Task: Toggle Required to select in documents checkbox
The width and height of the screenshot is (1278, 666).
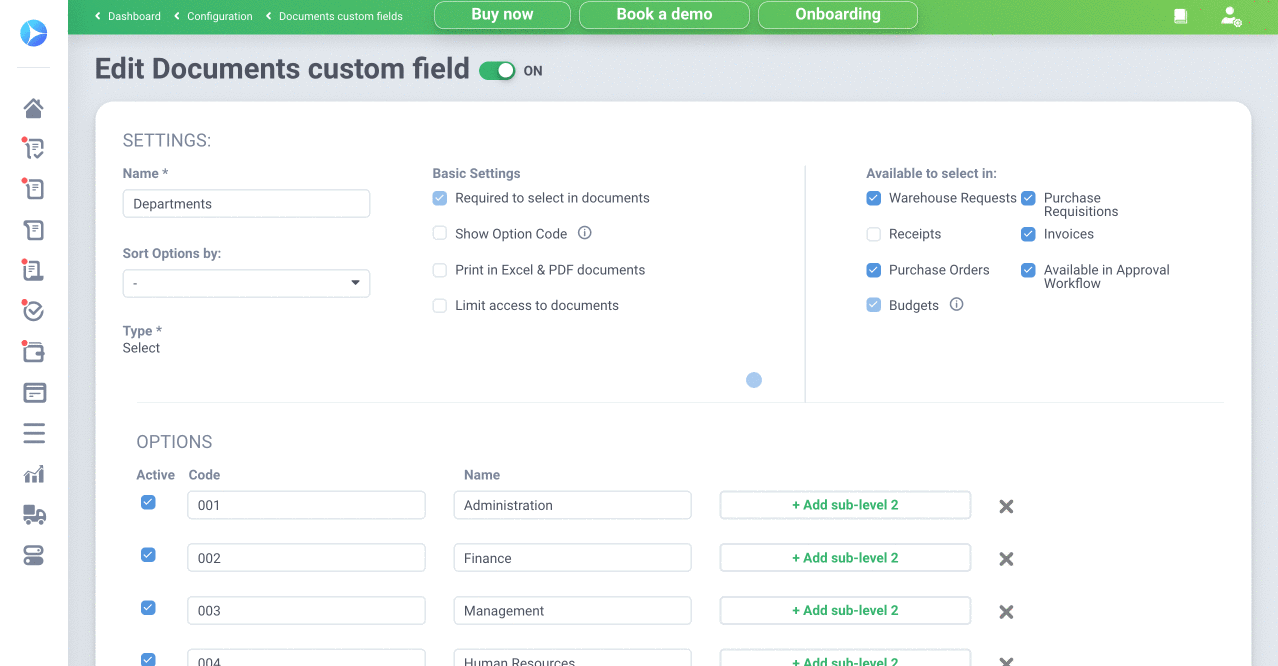Action: 440,198
